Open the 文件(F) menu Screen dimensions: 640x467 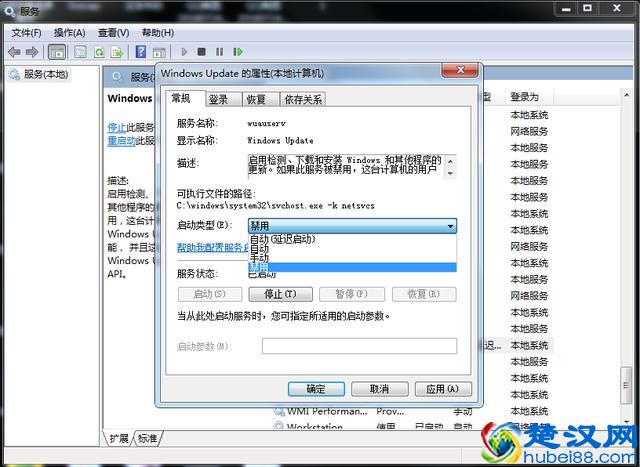click(26, 33)
